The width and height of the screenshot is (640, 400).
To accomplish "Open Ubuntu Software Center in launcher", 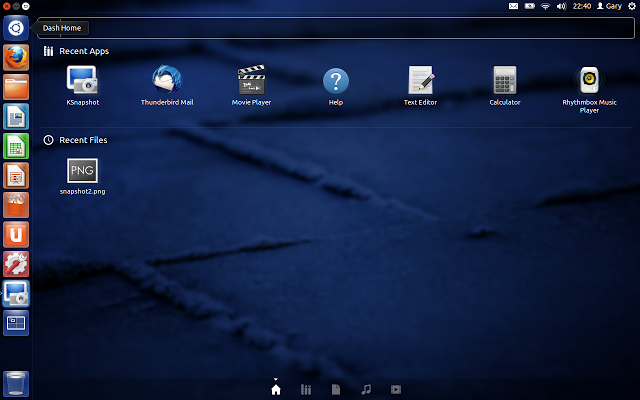I will click(16, 205).
